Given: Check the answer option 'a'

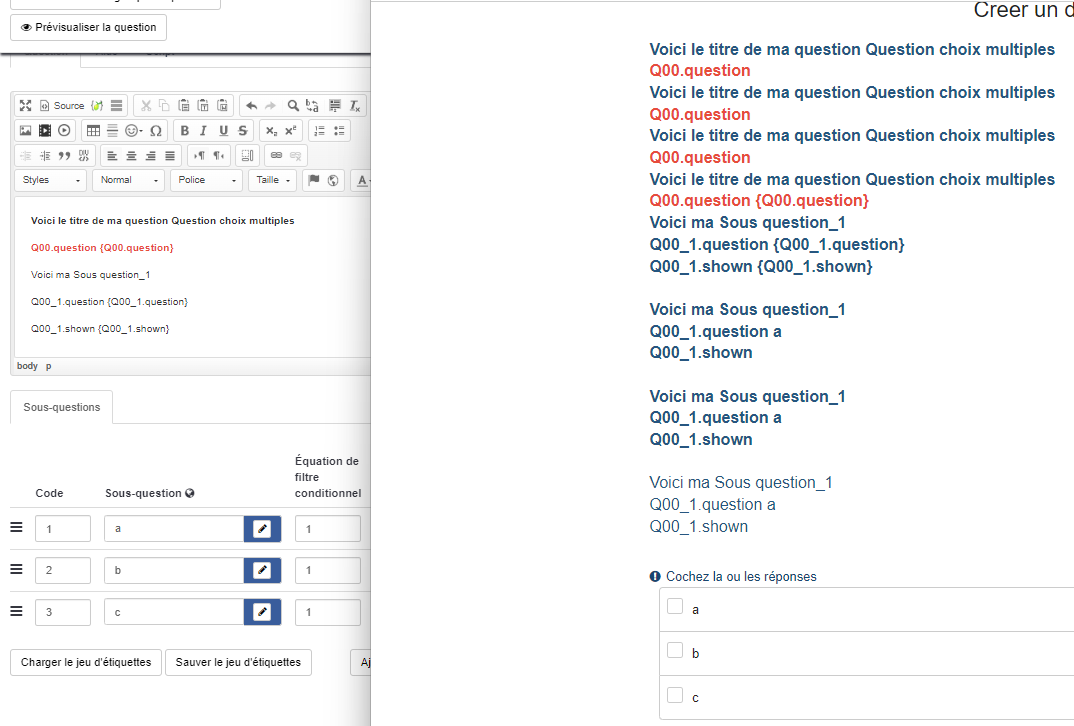Looking at the screenshot, I should click(675, 606).
